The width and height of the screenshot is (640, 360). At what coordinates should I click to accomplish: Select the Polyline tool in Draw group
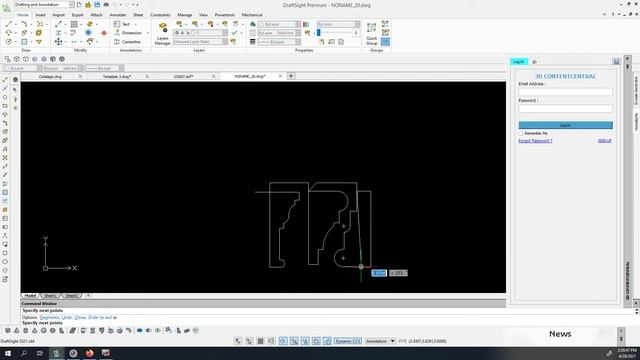pos(24,24)
